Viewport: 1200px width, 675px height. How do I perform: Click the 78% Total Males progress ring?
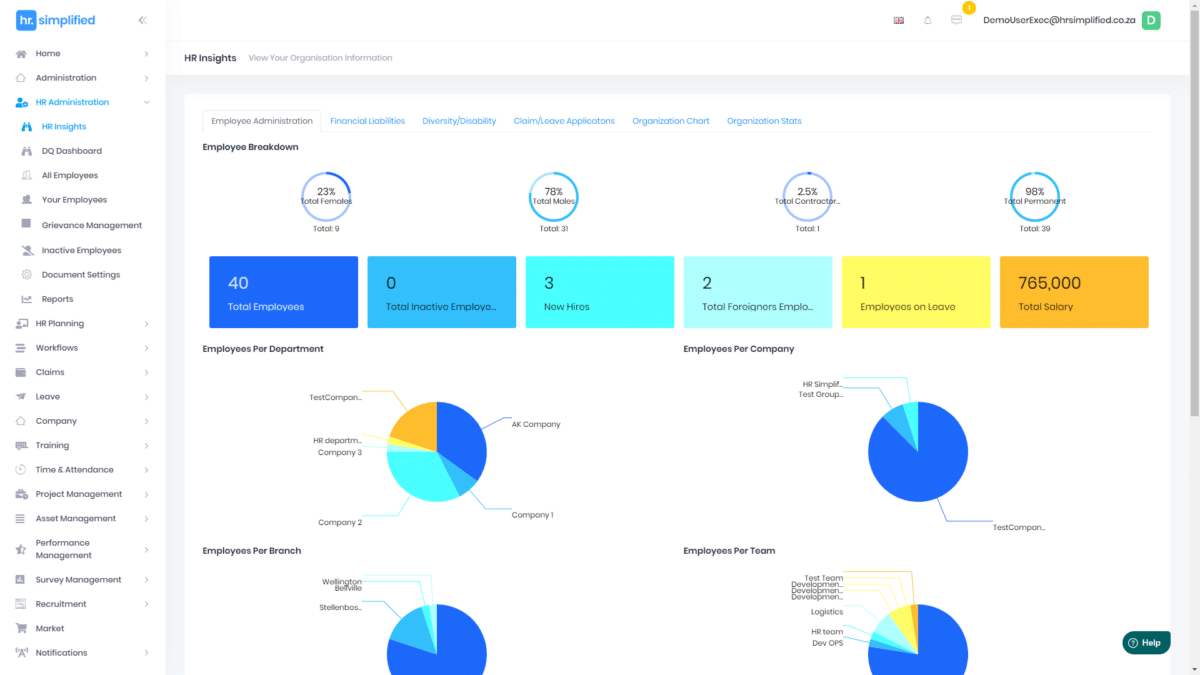click(x=553, y=197)
